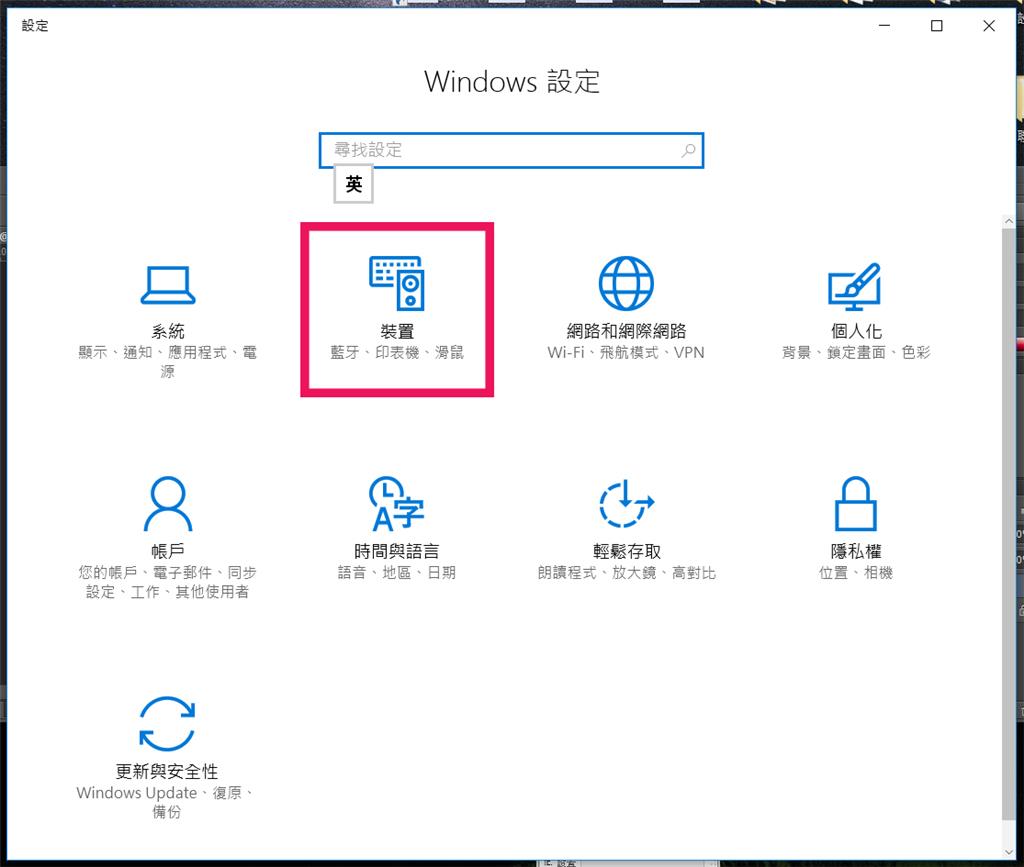Select the 更新與安全性 category title

tap(167, 771)
